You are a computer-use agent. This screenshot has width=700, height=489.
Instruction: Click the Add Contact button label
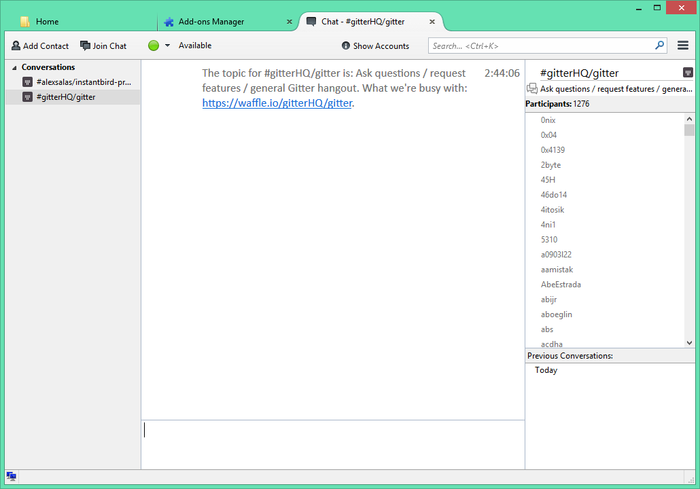(46, 46)
